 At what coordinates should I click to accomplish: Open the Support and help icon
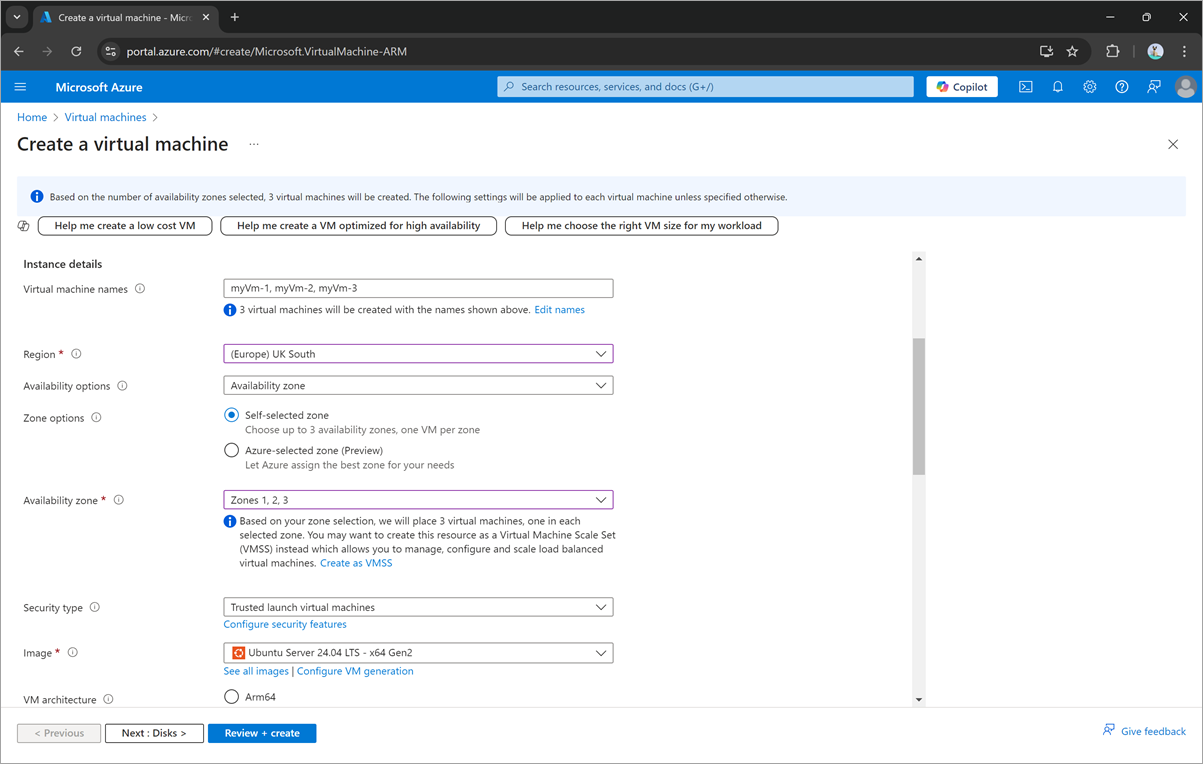point(1121,87)
